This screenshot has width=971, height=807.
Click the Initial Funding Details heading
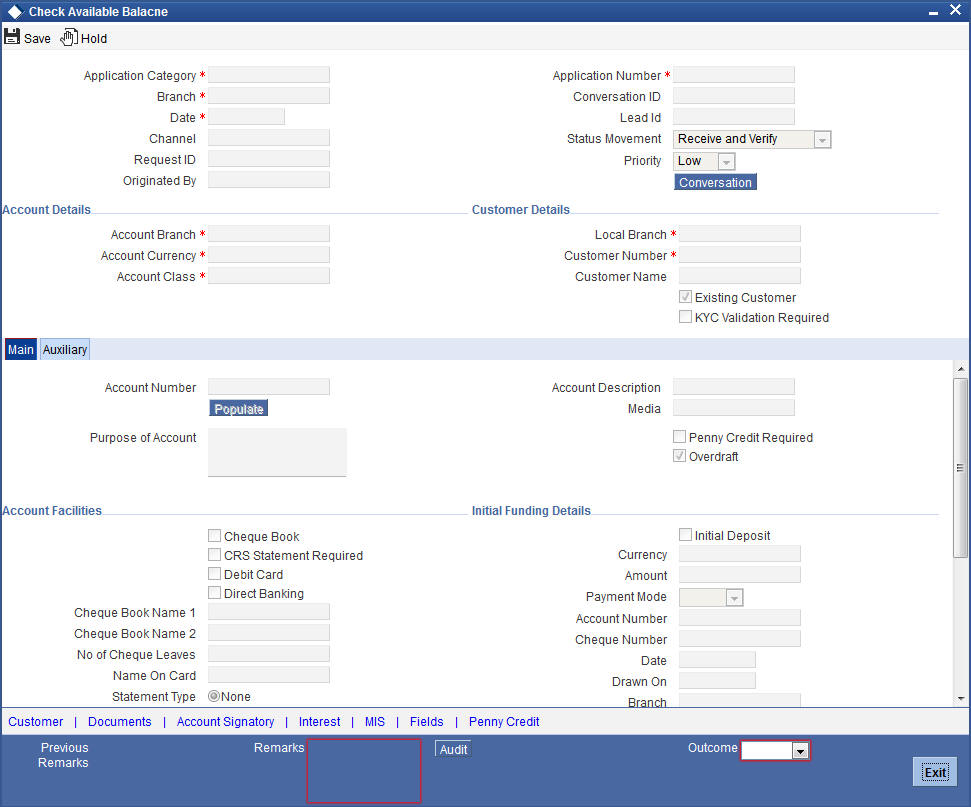click(x=531, y=510)
